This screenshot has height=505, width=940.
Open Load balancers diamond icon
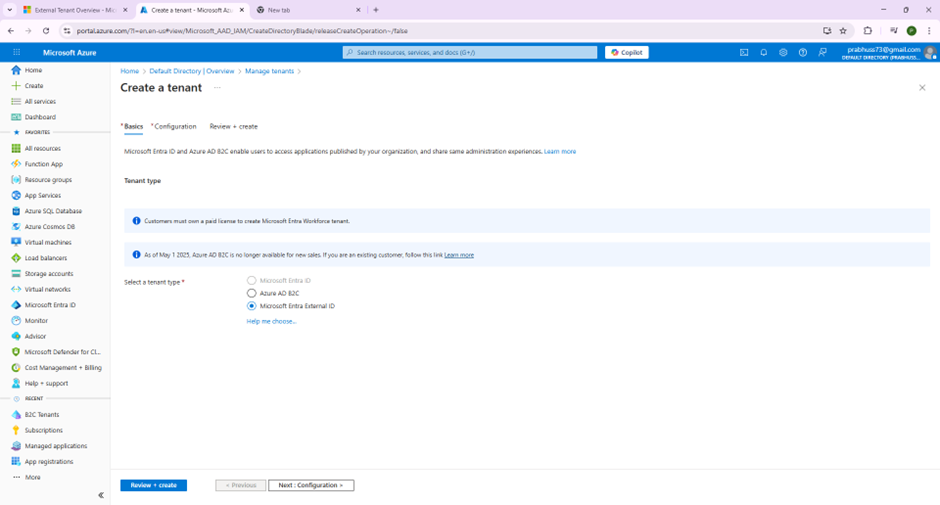16,258
